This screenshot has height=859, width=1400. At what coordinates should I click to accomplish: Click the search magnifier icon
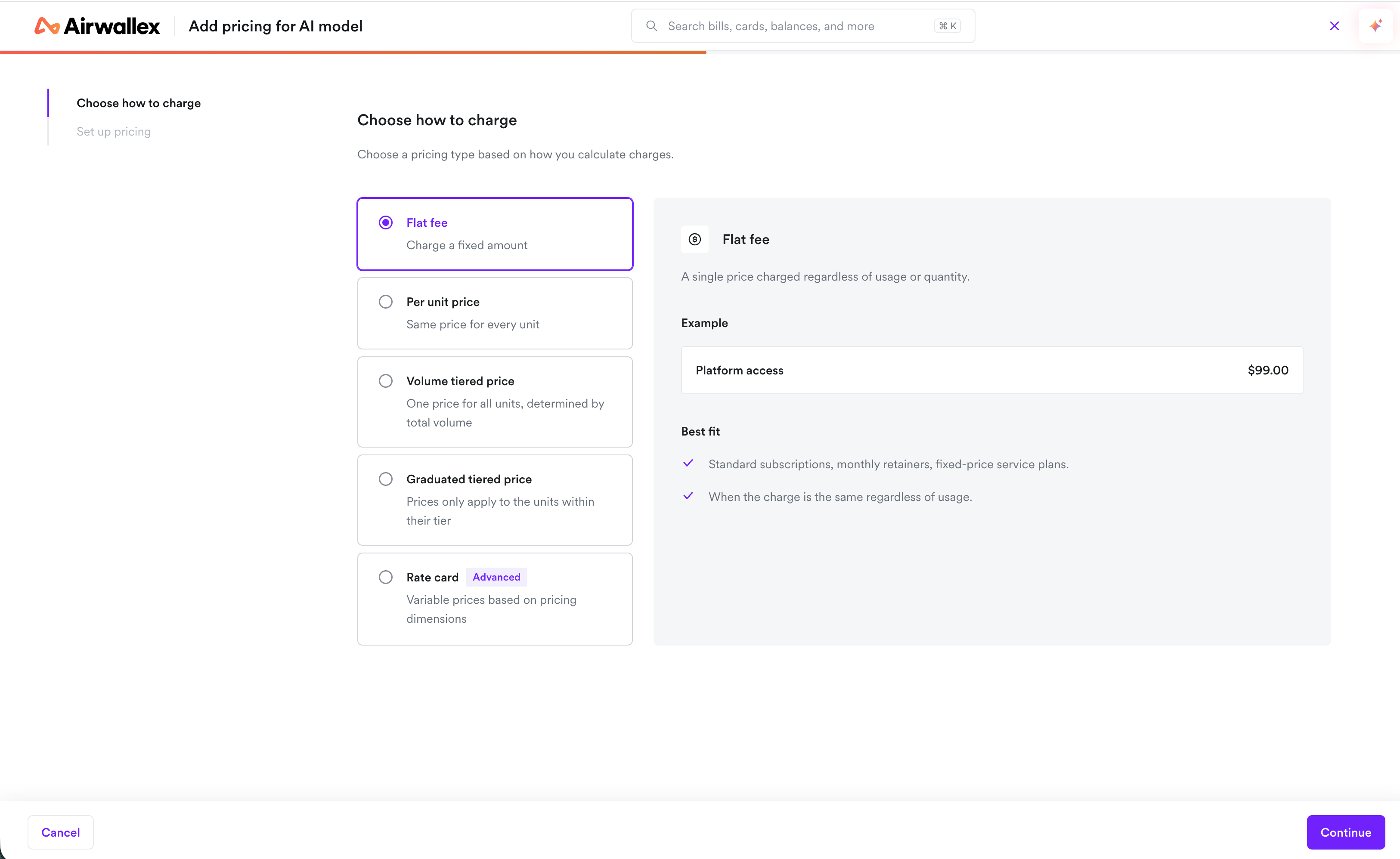(652, 26)
